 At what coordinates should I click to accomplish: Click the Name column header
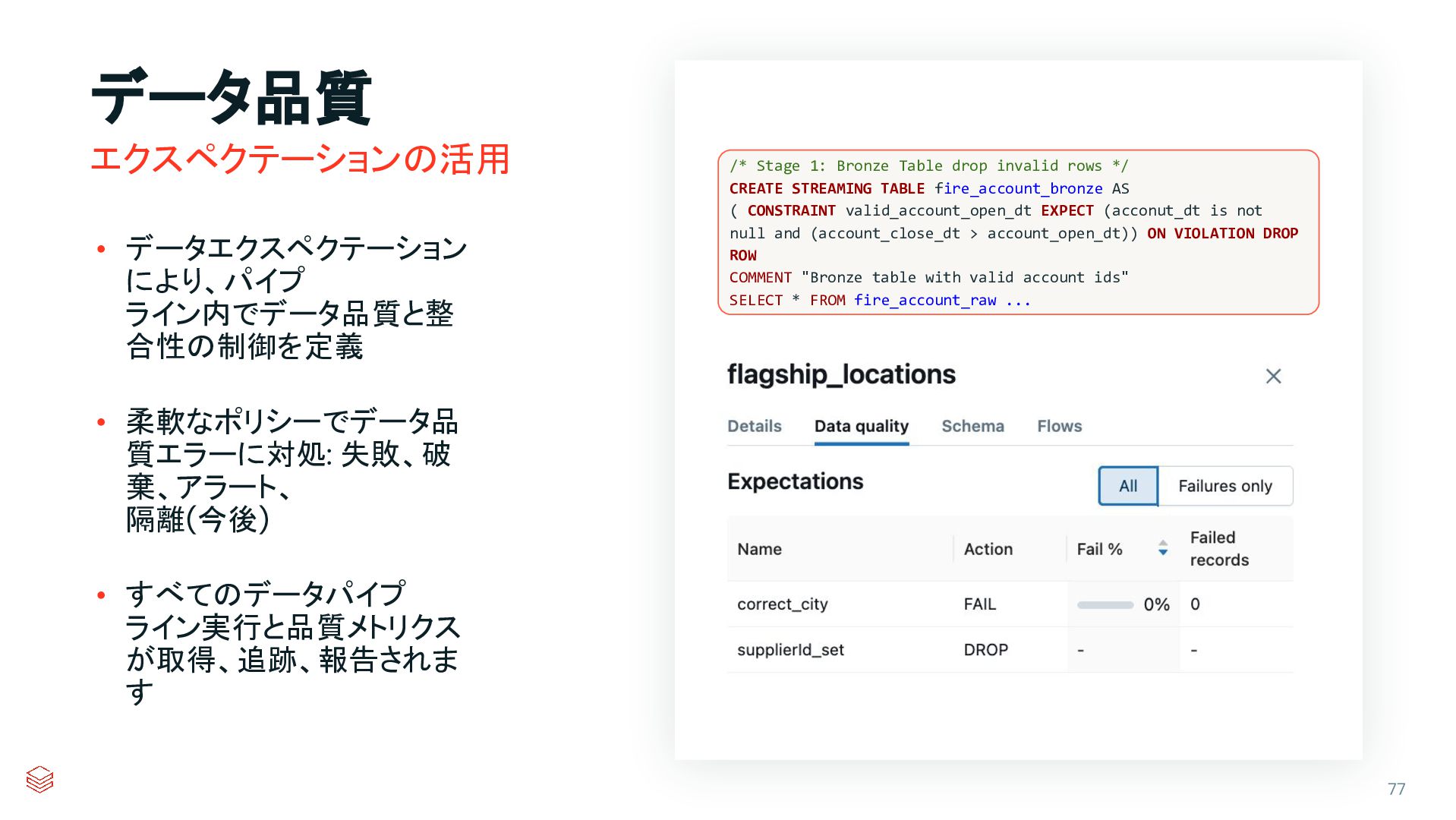759,549
